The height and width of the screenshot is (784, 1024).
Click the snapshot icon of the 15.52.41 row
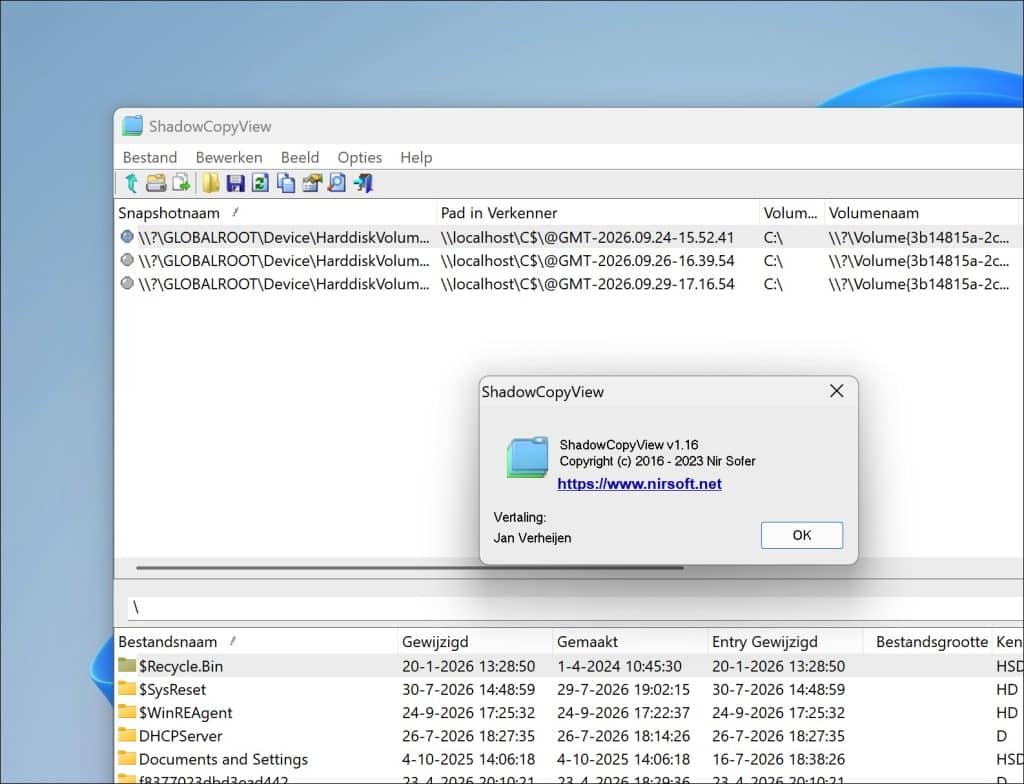tap(127, 237)
